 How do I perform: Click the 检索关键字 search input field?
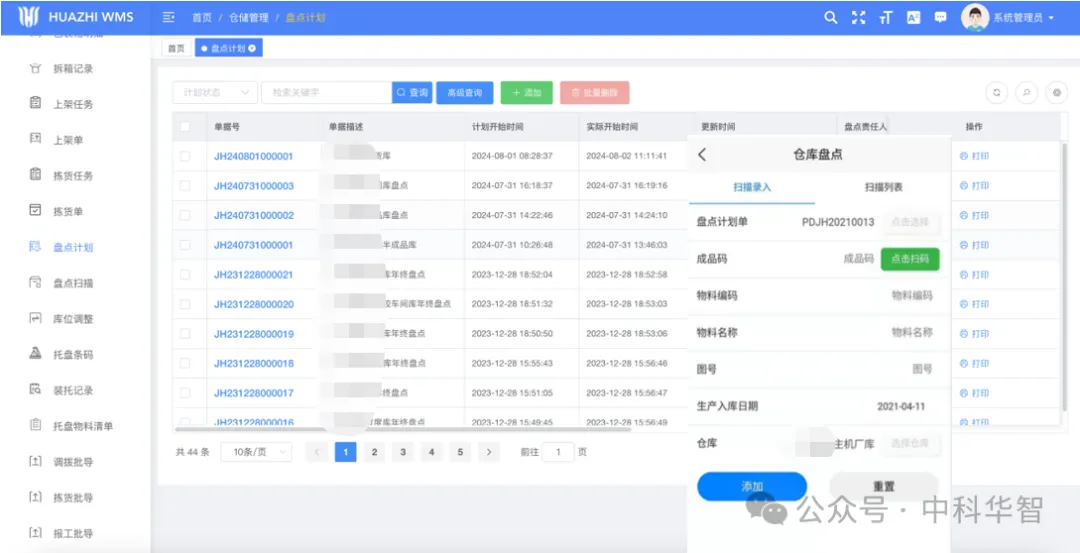point(326,92)
